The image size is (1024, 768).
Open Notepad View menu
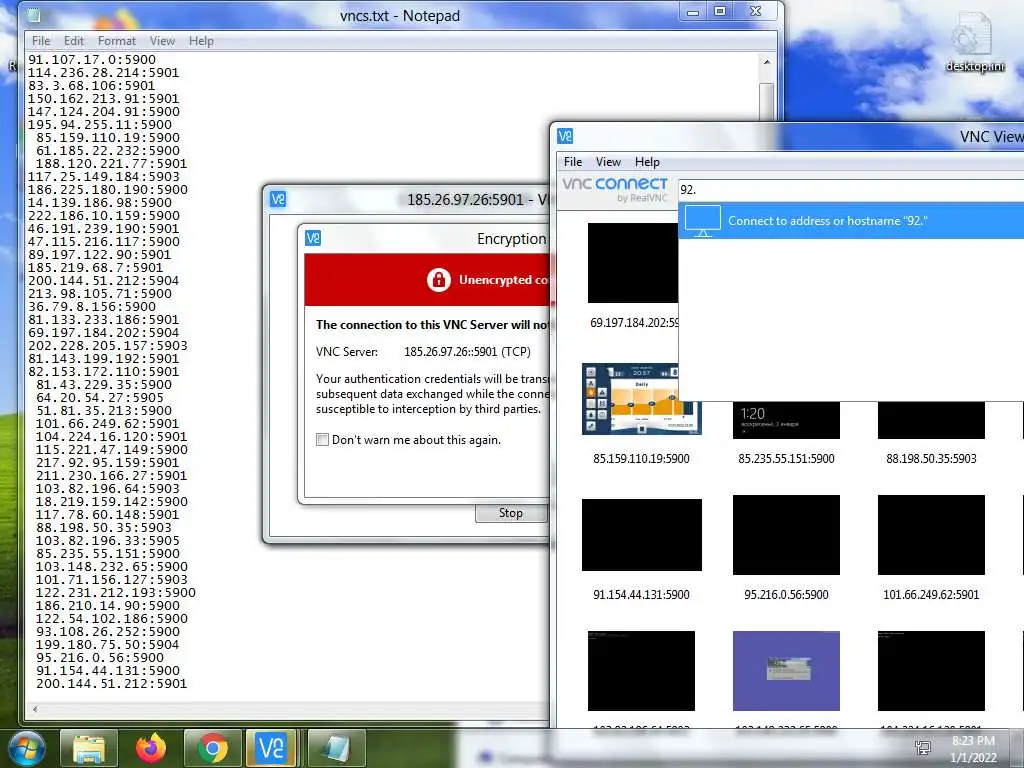(x=162, y=40)
